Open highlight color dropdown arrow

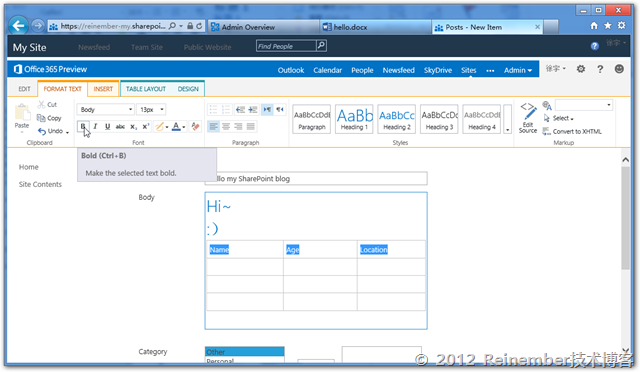pos(167,127)
